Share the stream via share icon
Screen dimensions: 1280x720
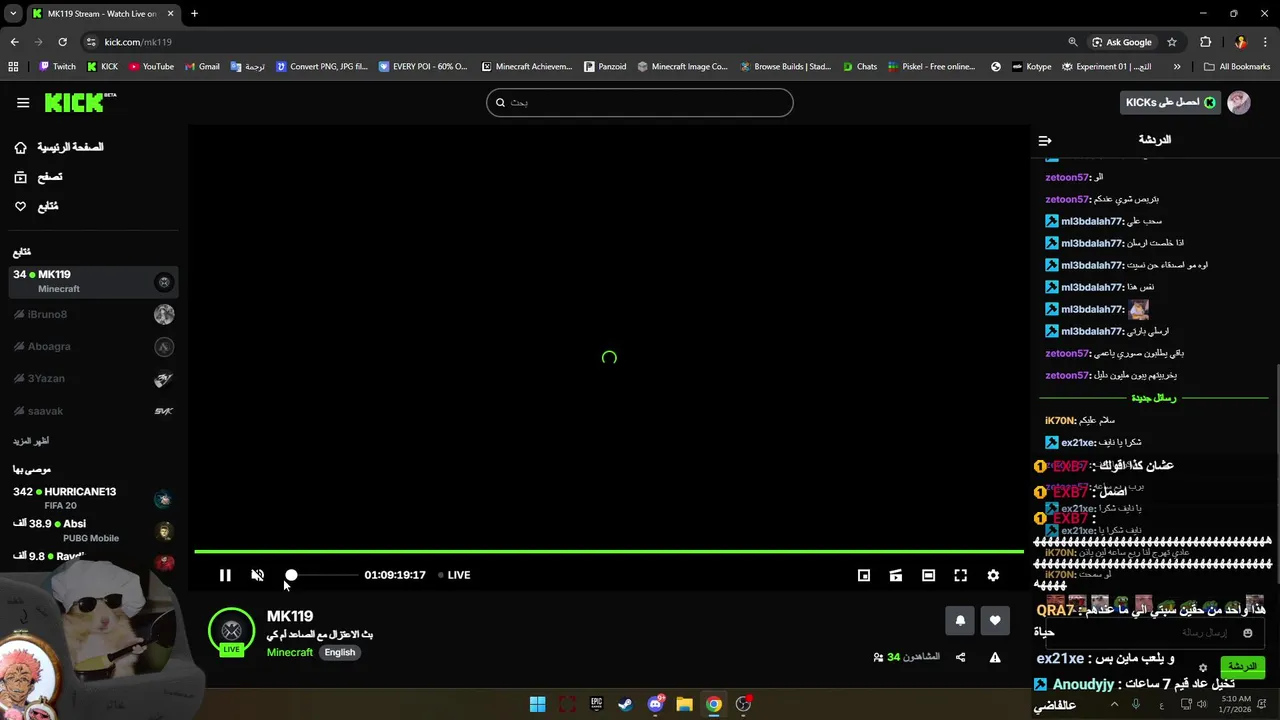[961, 657]
